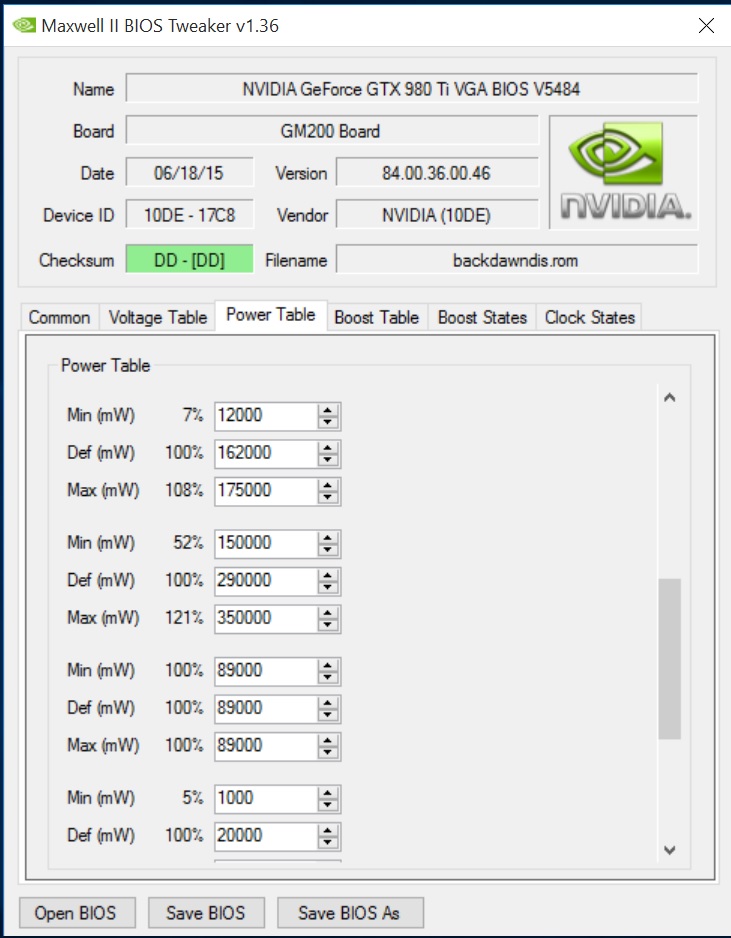Click up arrow on Def 89000 field
Image resolution: width=731 pixels, height=938 pixels.
tap(328, 703)
